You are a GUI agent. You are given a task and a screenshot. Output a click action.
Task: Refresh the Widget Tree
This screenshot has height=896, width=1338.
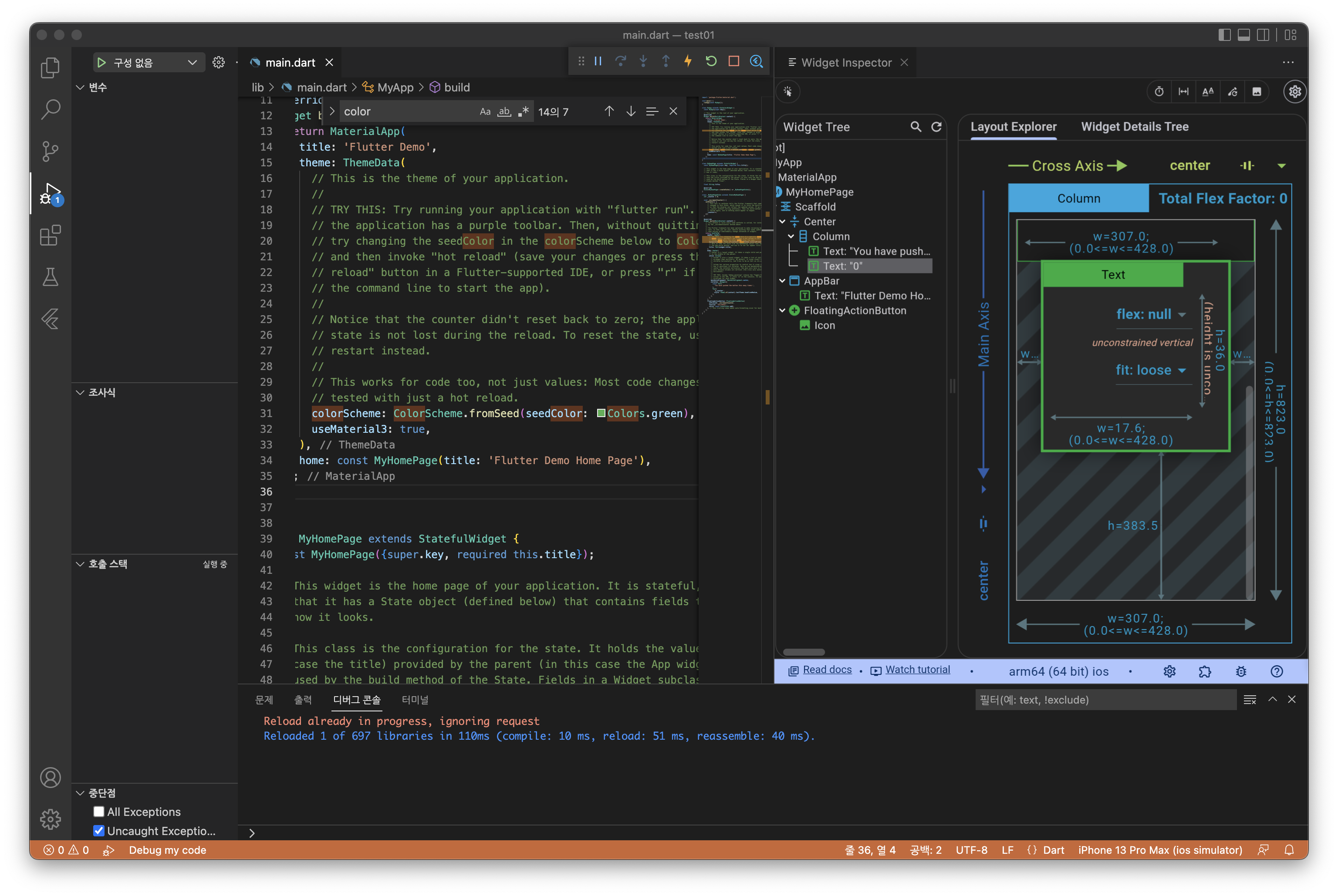pos(936,127)
